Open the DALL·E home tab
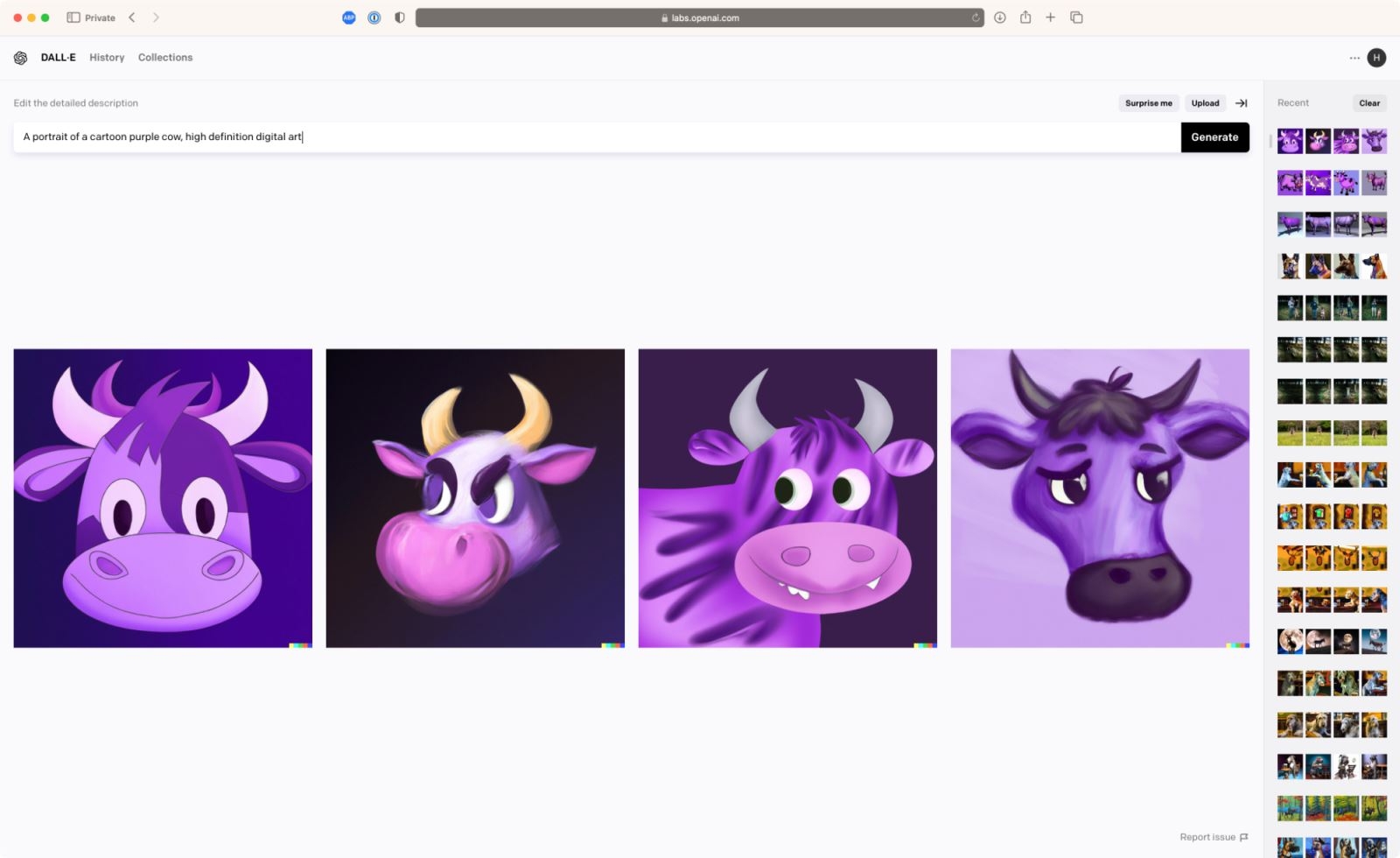1400x858 pixels. point(59,58)
